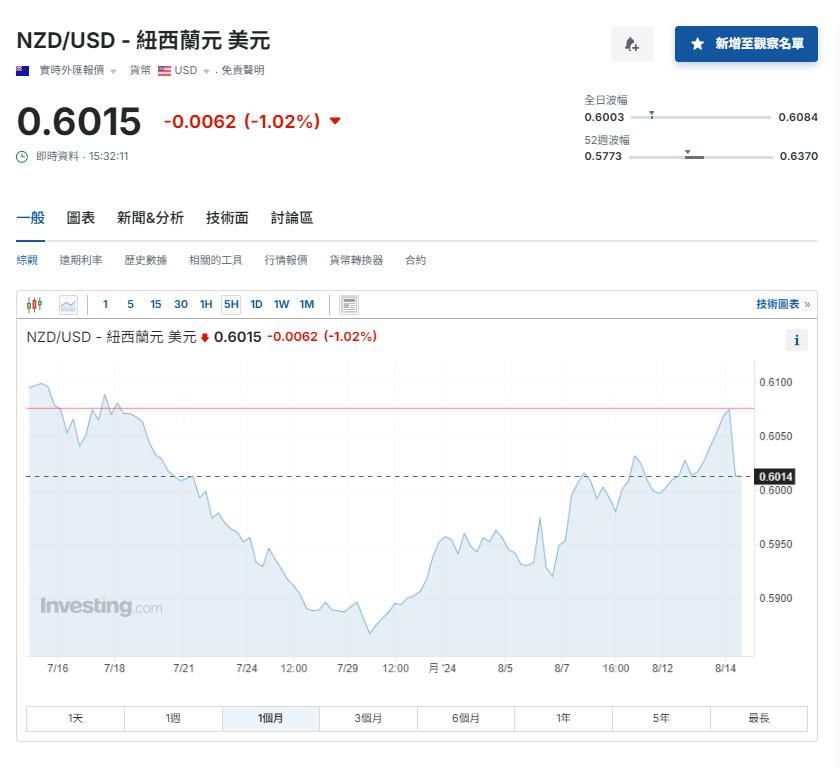Click the green clock real-time icon
This screenshot has height=768, width=840.
click(23, 156)
